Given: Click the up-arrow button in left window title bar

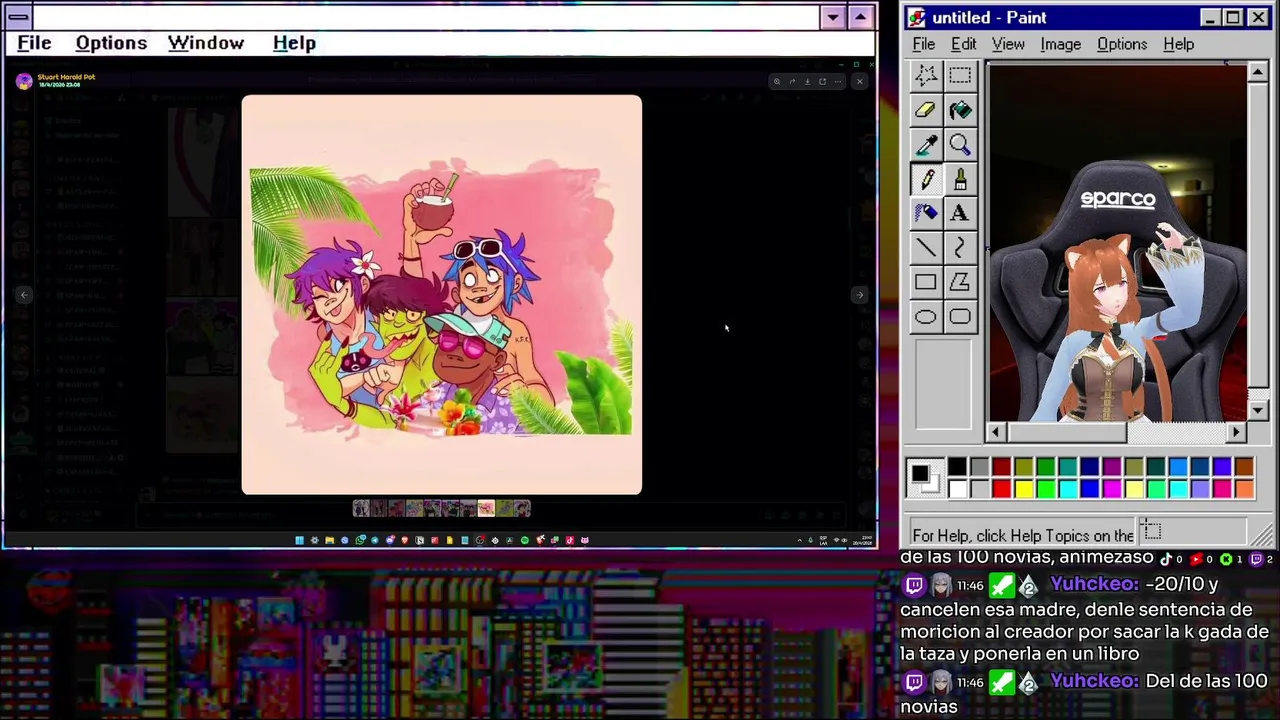Looking at the screenshot, I should tap(860, 17).
